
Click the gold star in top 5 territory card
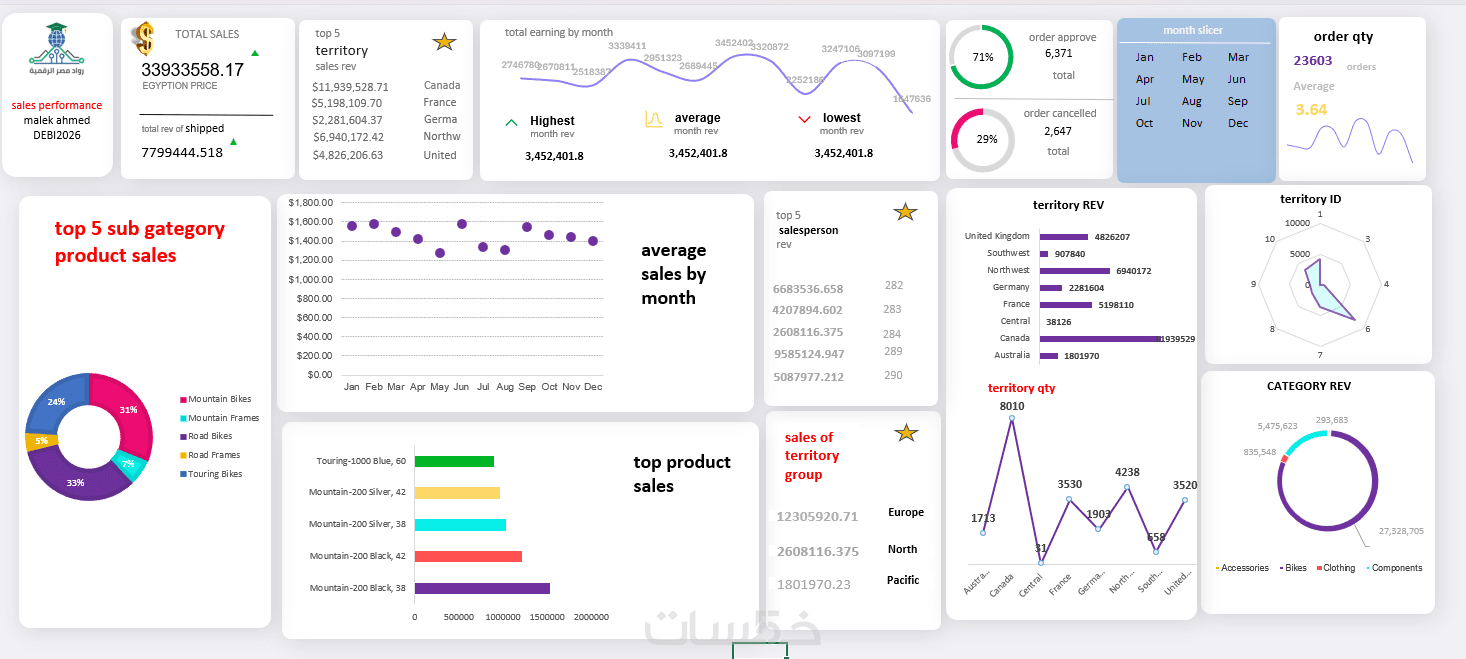point(444,42)
